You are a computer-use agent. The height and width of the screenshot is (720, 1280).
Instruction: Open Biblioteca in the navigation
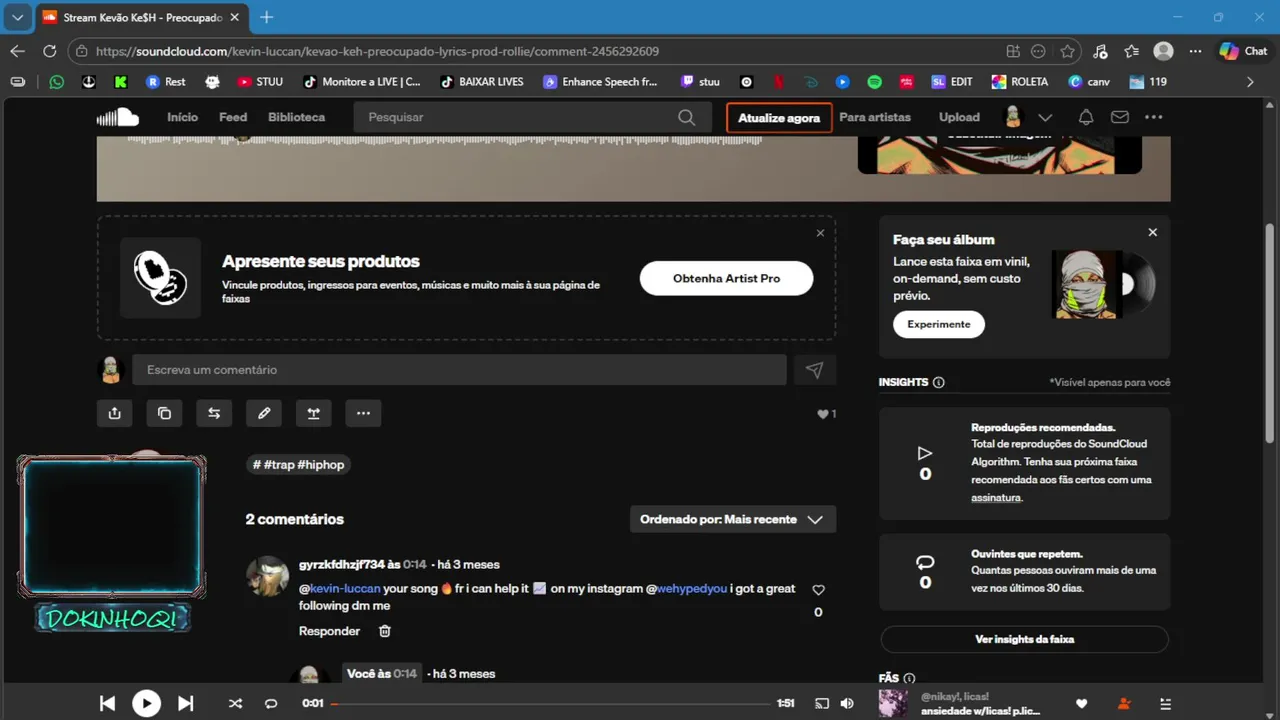click(x=296, y=117)
